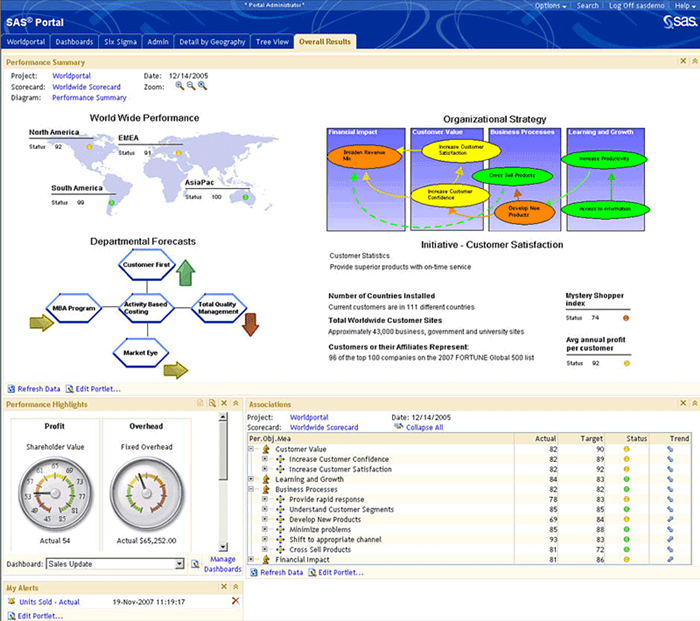Open the Detail by Geography tab
Screen dimensions: 700x621
coord(214,42)
